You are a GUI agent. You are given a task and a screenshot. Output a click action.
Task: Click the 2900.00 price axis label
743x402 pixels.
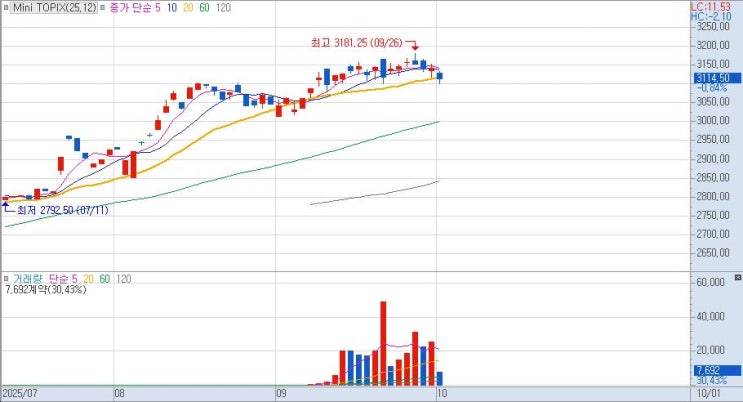pos(713,158)
